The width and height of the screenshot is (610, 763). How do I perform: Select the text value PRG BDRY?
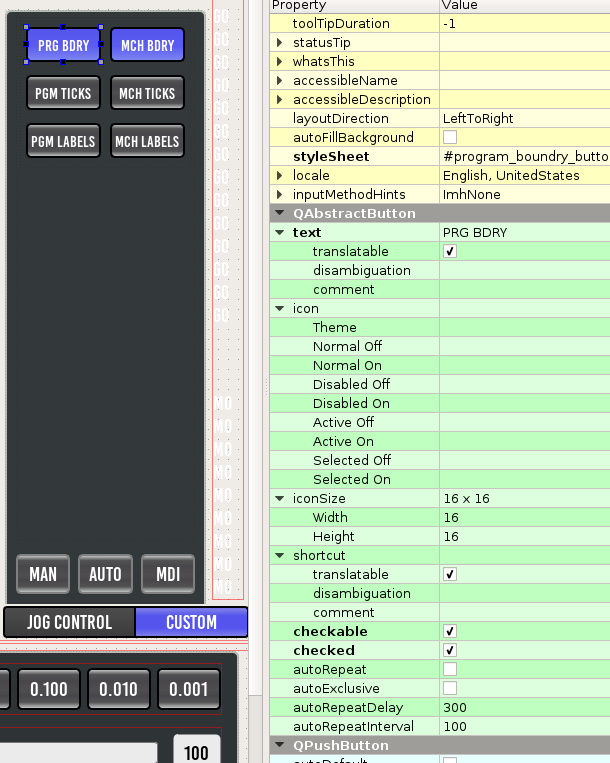pyautogui.click(x=525, y=232)
